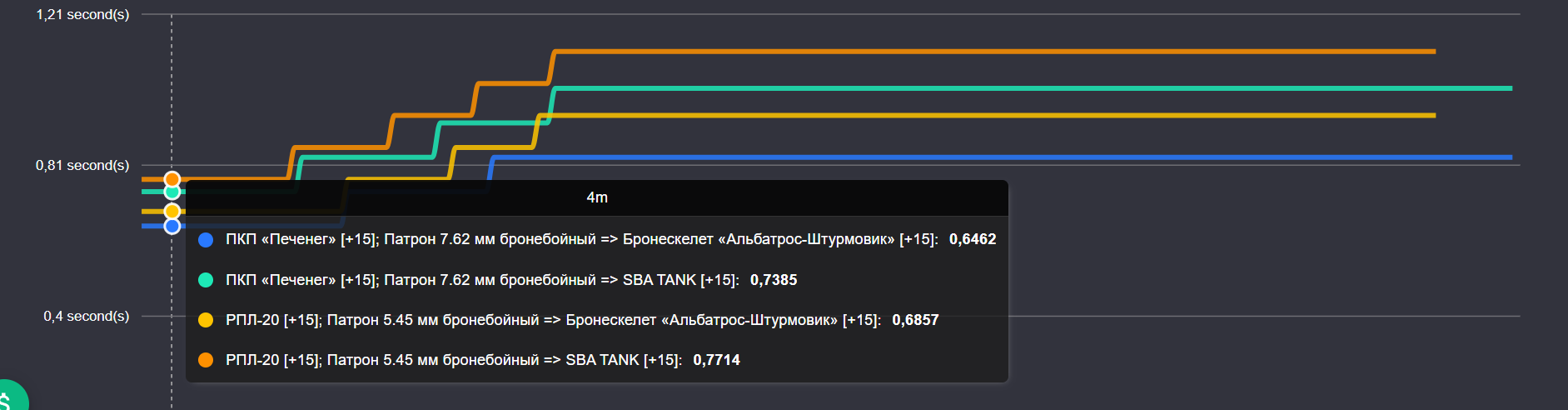Click the yellow legend dot in the tooltip
The width and height of the screenshot is (1568, 410).
206,320
